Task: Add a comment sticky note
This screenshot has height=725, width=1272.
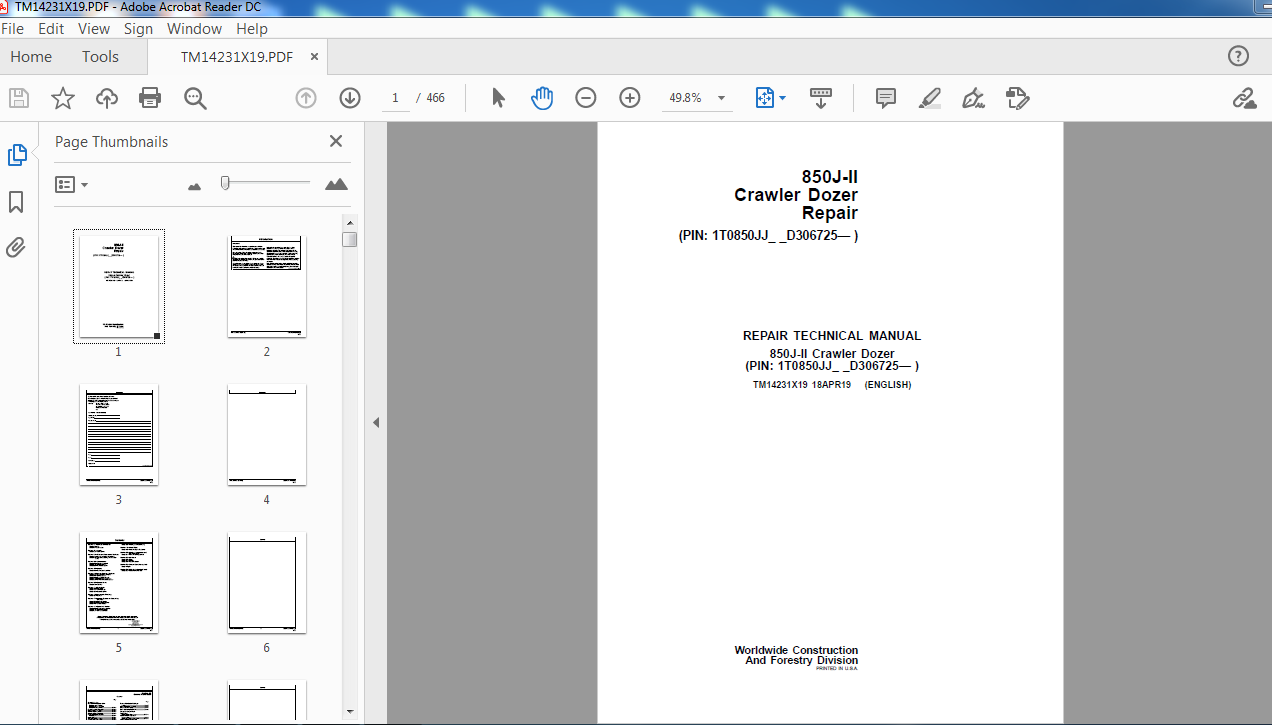Action: (886, 98)
